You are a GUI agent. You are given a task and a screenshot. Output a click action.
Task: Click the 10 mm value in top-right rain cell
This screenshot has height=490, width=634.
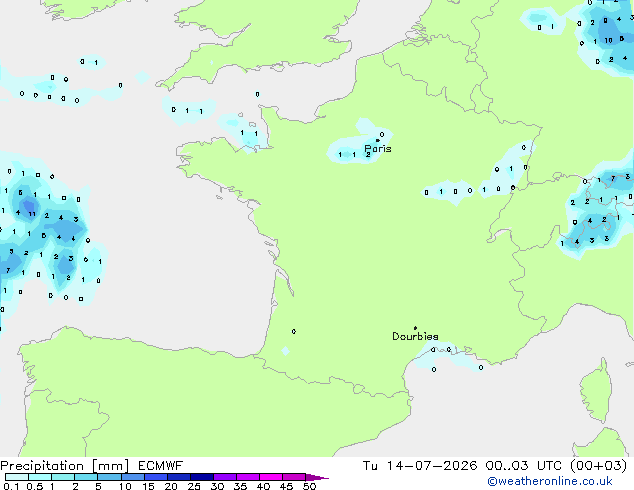[609, 40]
